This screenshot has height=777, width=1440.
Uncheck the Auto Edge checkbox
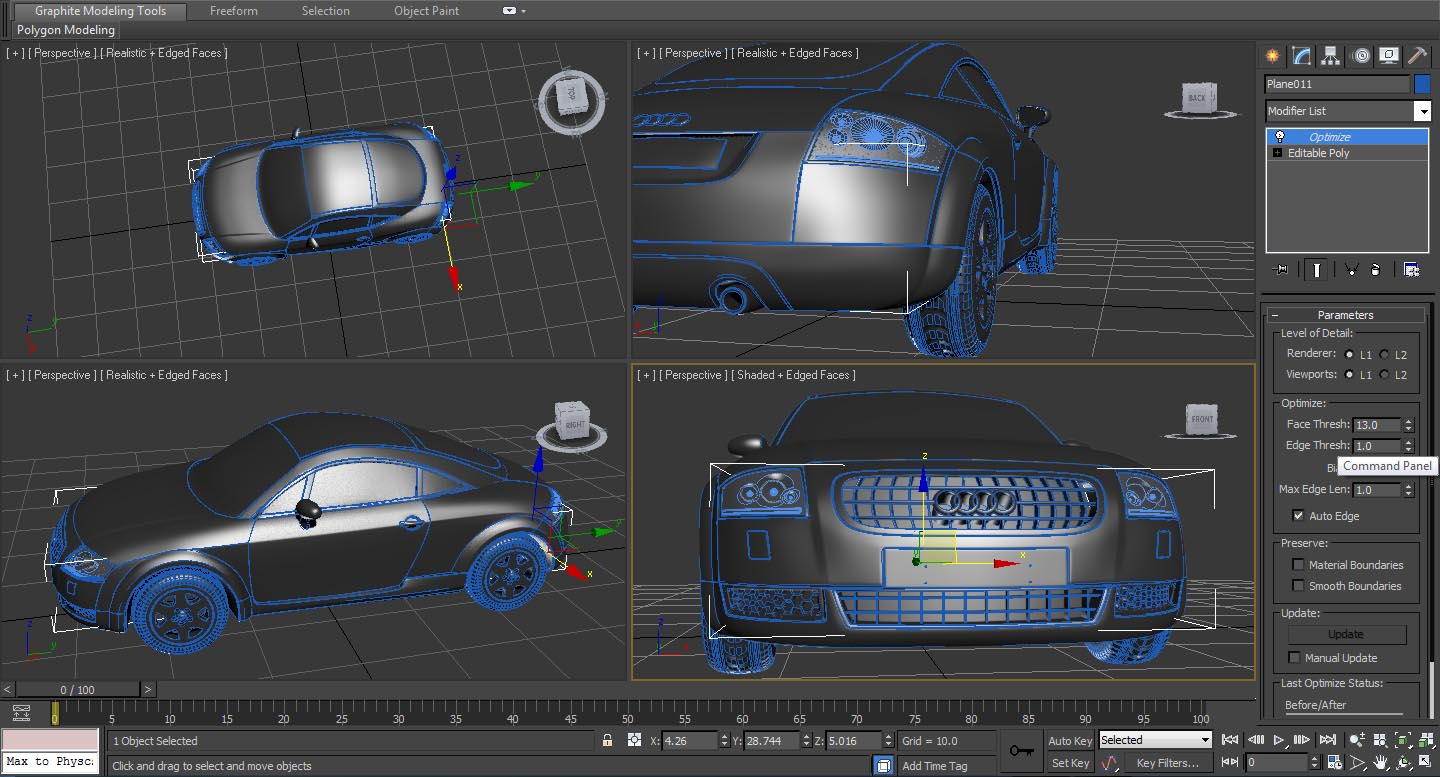[x=1298, y=515]
